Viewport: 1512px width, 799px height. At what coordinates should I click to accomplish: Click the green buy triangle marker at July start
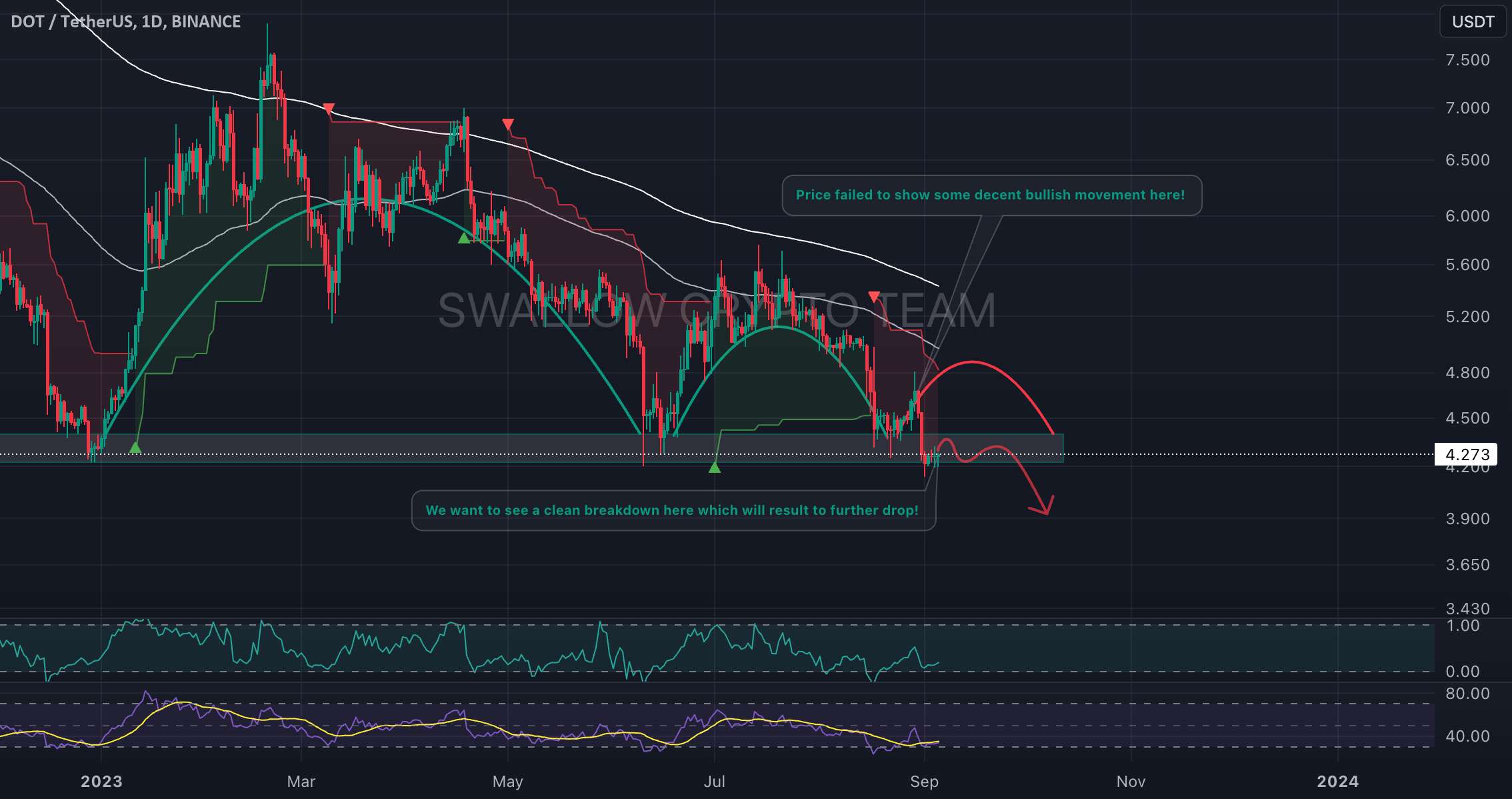[715, 468]
